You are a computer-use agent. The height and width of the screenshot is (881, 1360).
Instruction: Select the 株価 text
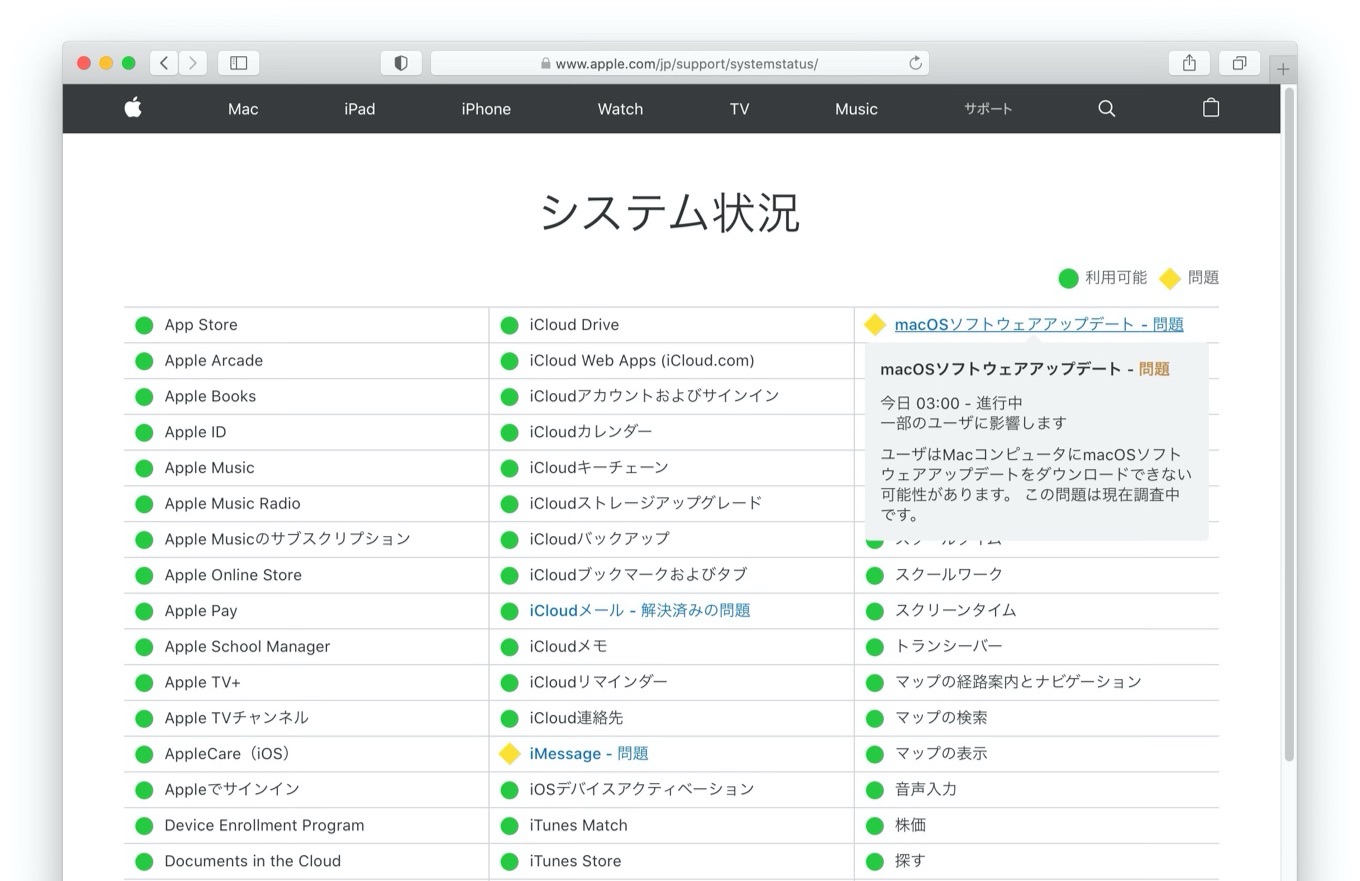910,825
